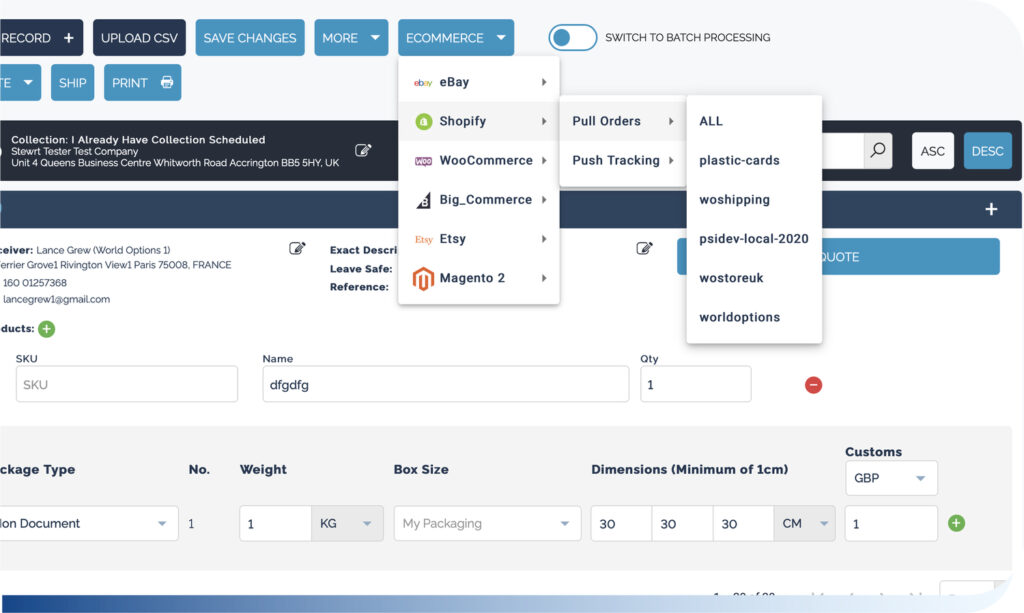Click the SAVE CHANGES button

coord(249,37)
